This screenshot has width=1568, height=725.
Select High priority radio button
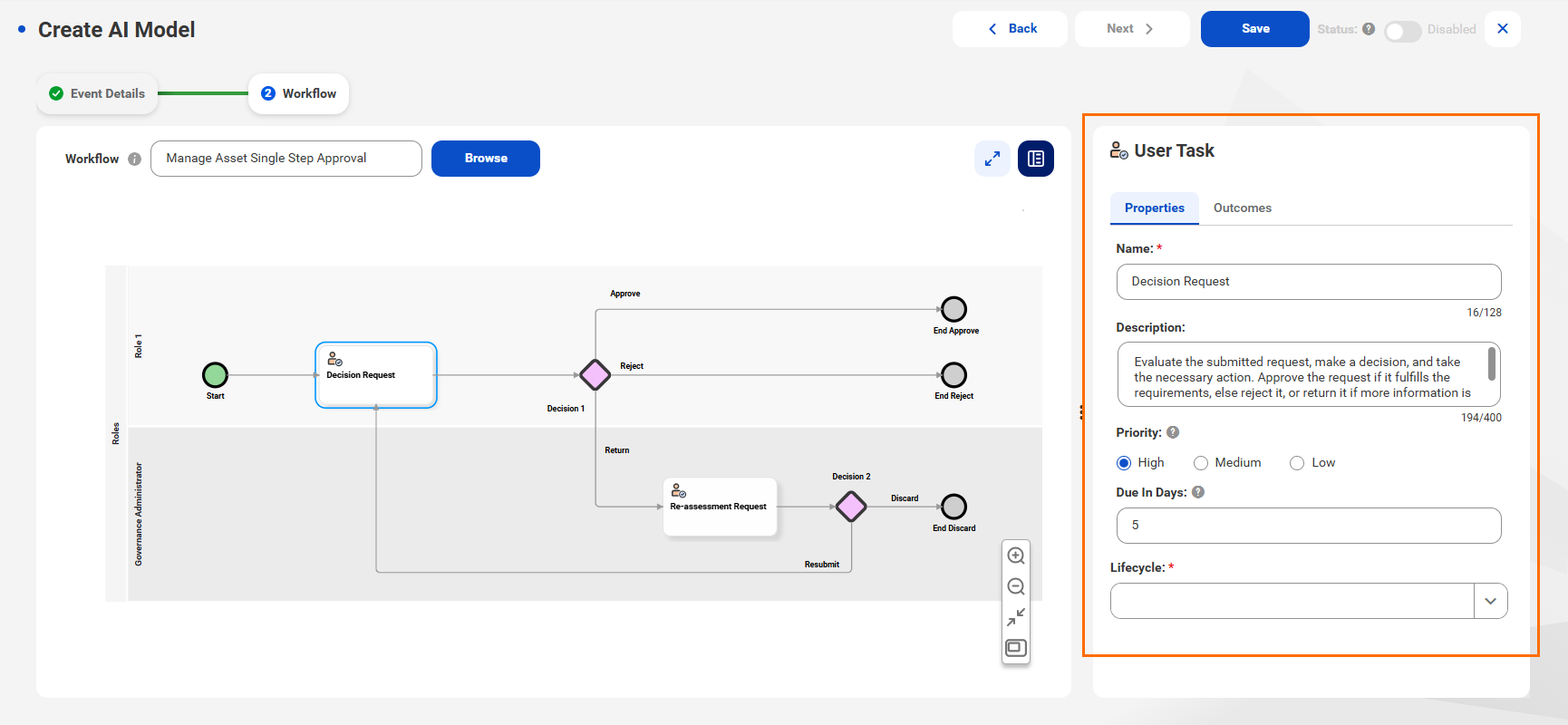point(1124,463)
